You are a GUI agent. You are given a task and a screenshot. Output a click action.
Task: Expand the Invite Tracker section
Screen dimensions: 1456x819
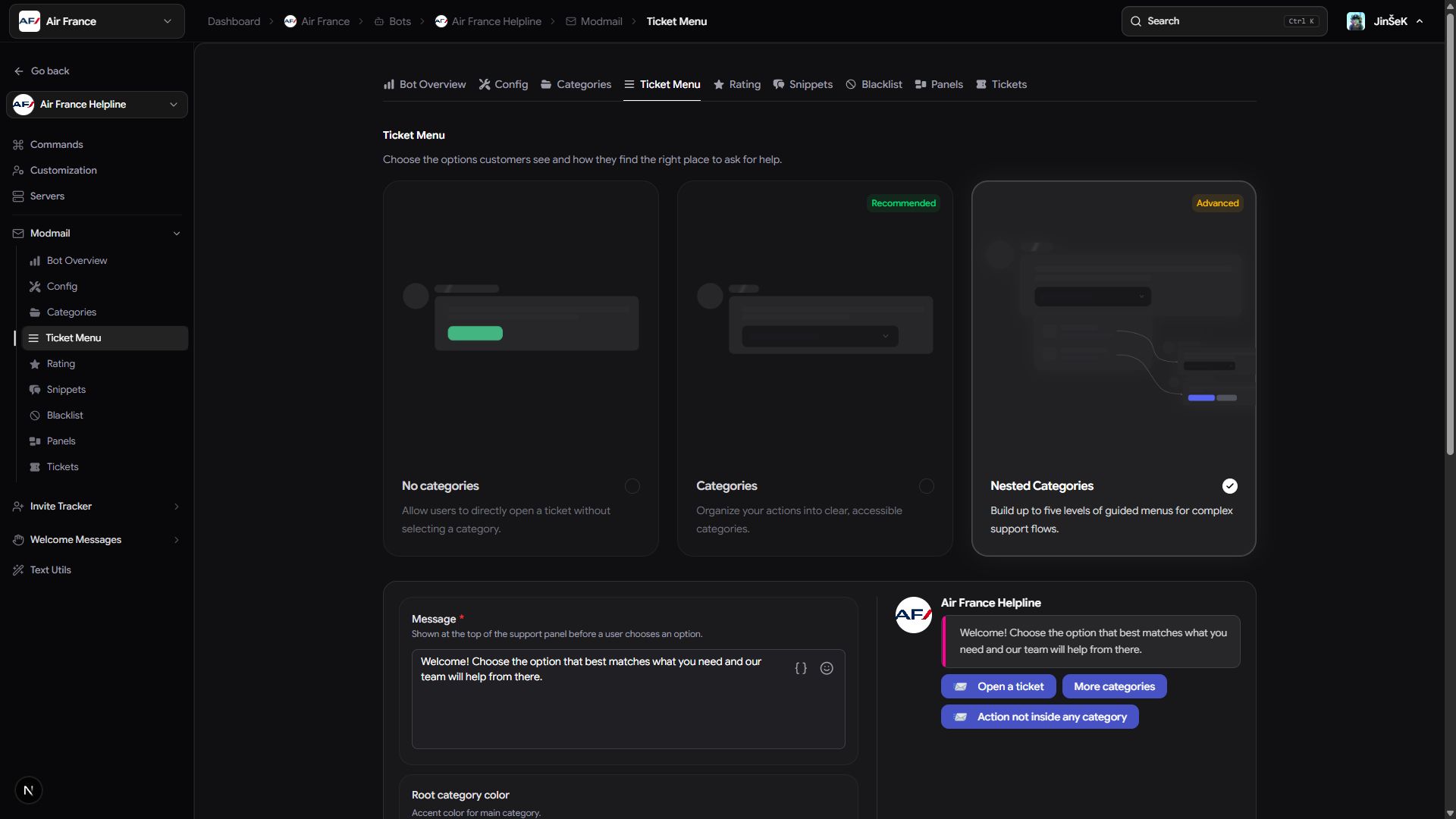click(177, 507)
